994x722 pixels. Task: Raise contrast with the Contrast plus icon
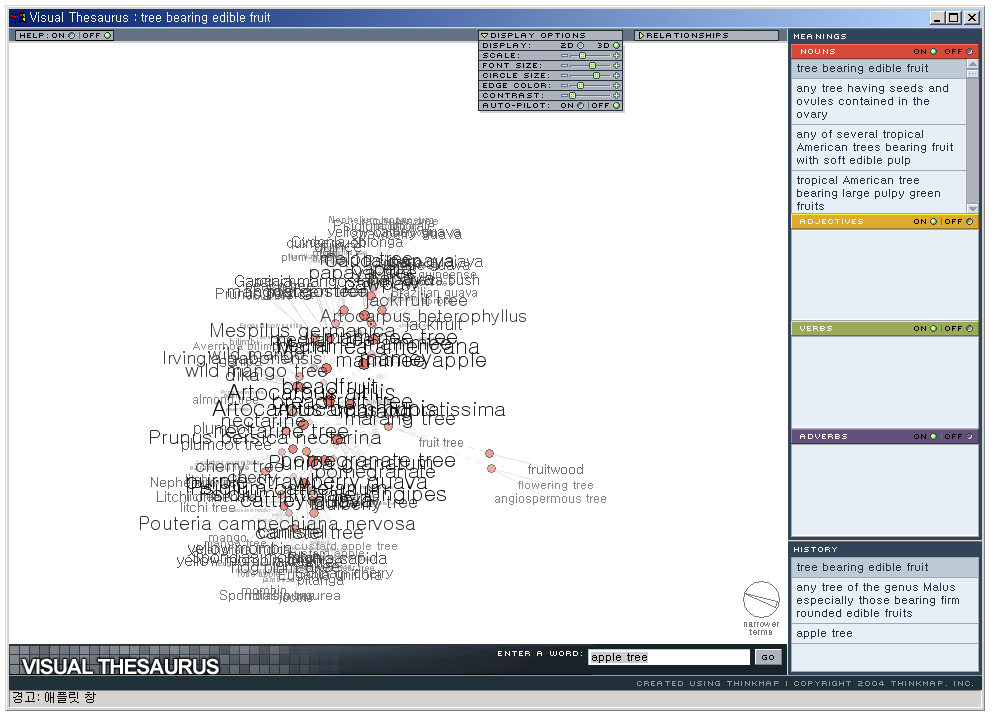coord(616,96)
